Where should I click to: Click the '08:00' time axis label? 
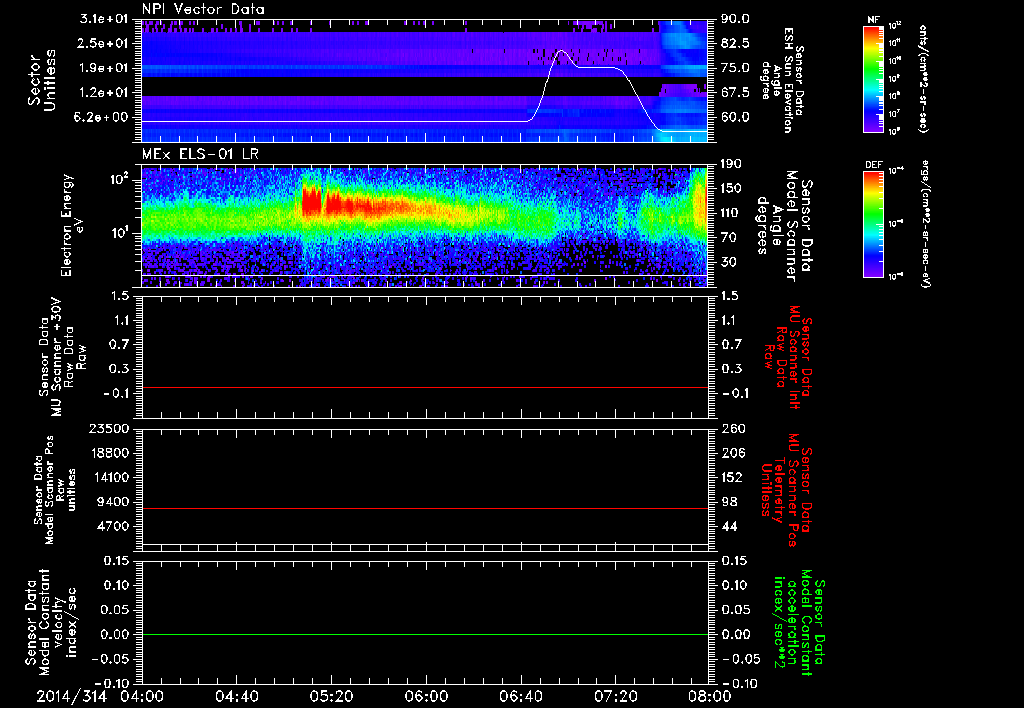pyautogui.click(x=710, y=696)
